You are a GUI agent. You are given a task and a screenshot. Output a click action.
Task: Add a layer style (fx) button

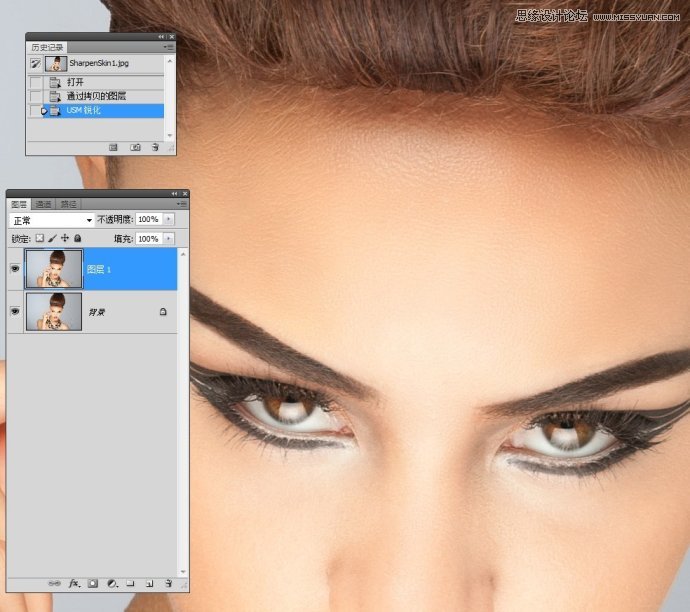coord(74,583)
